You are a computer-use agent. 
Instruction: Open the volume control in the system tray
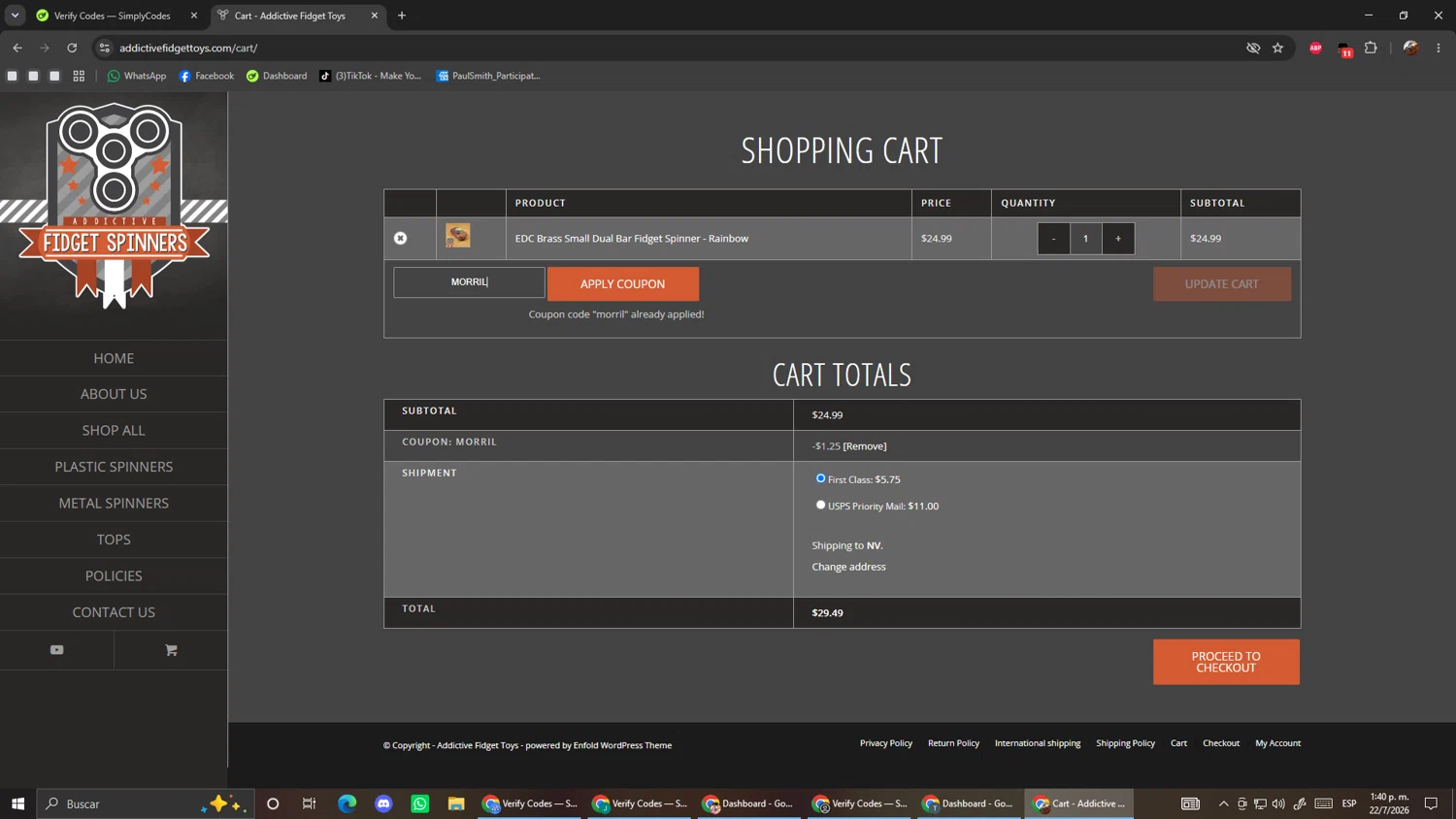pos(1278,803)
